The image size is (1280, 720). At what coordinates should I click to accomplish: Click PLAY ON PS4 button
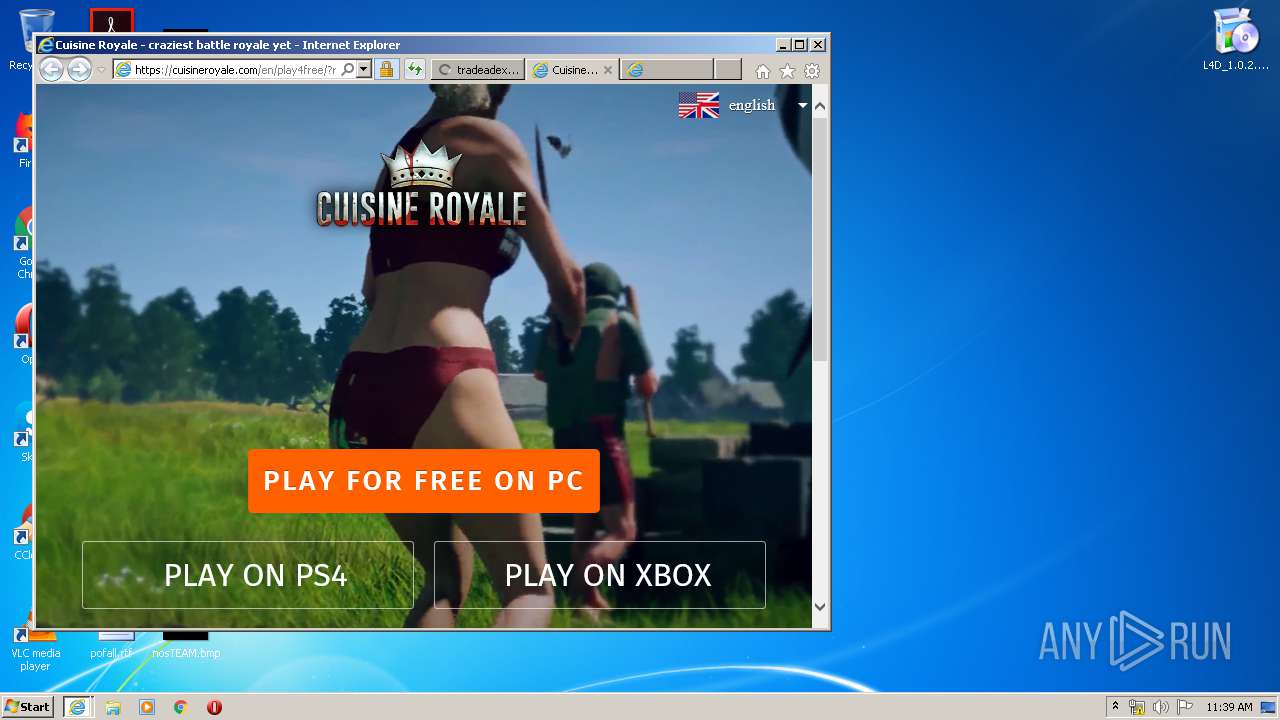pyautogui.click(x=248, y=575)
